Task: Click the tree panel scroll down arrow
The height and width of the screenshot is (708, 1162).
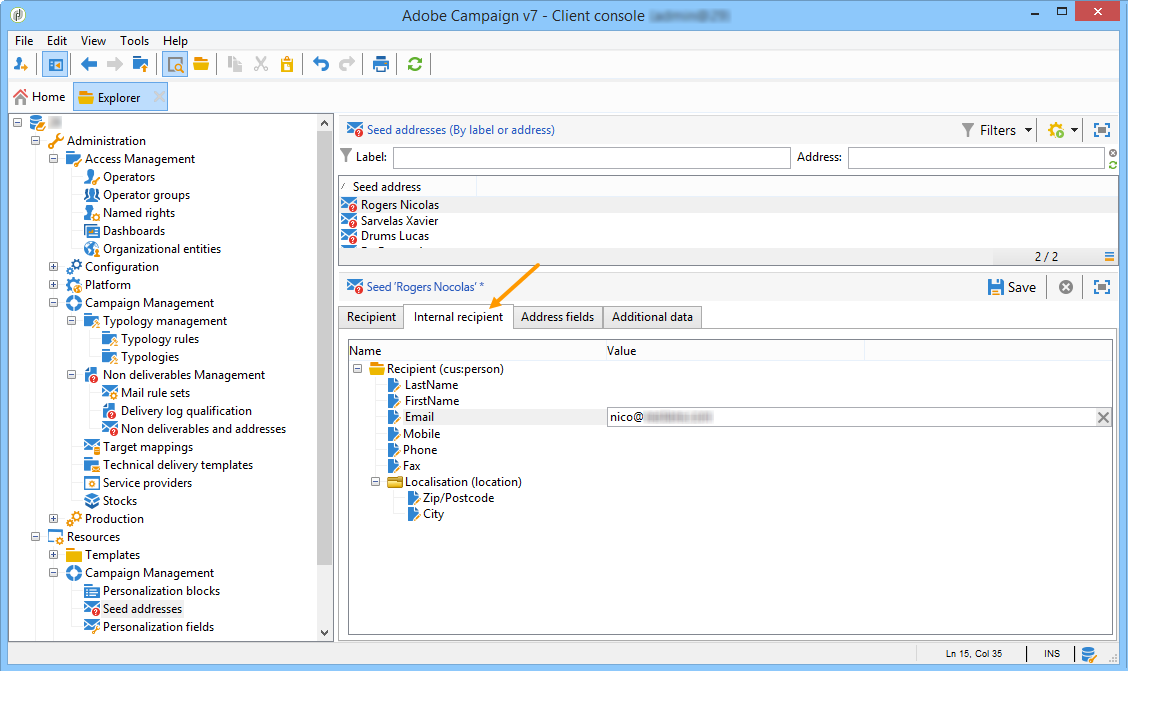Action: pos(325,632)
